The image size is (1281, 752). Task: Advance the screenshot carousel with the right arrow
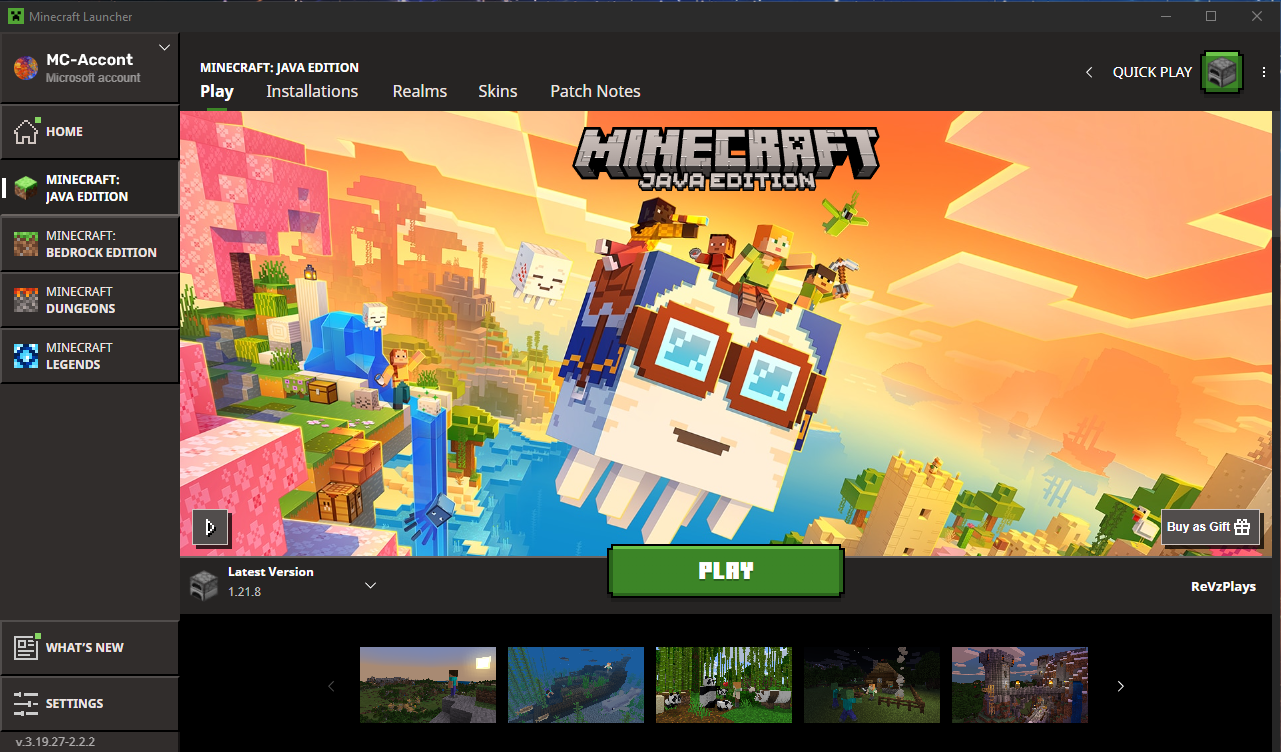tap(1120, 686)
